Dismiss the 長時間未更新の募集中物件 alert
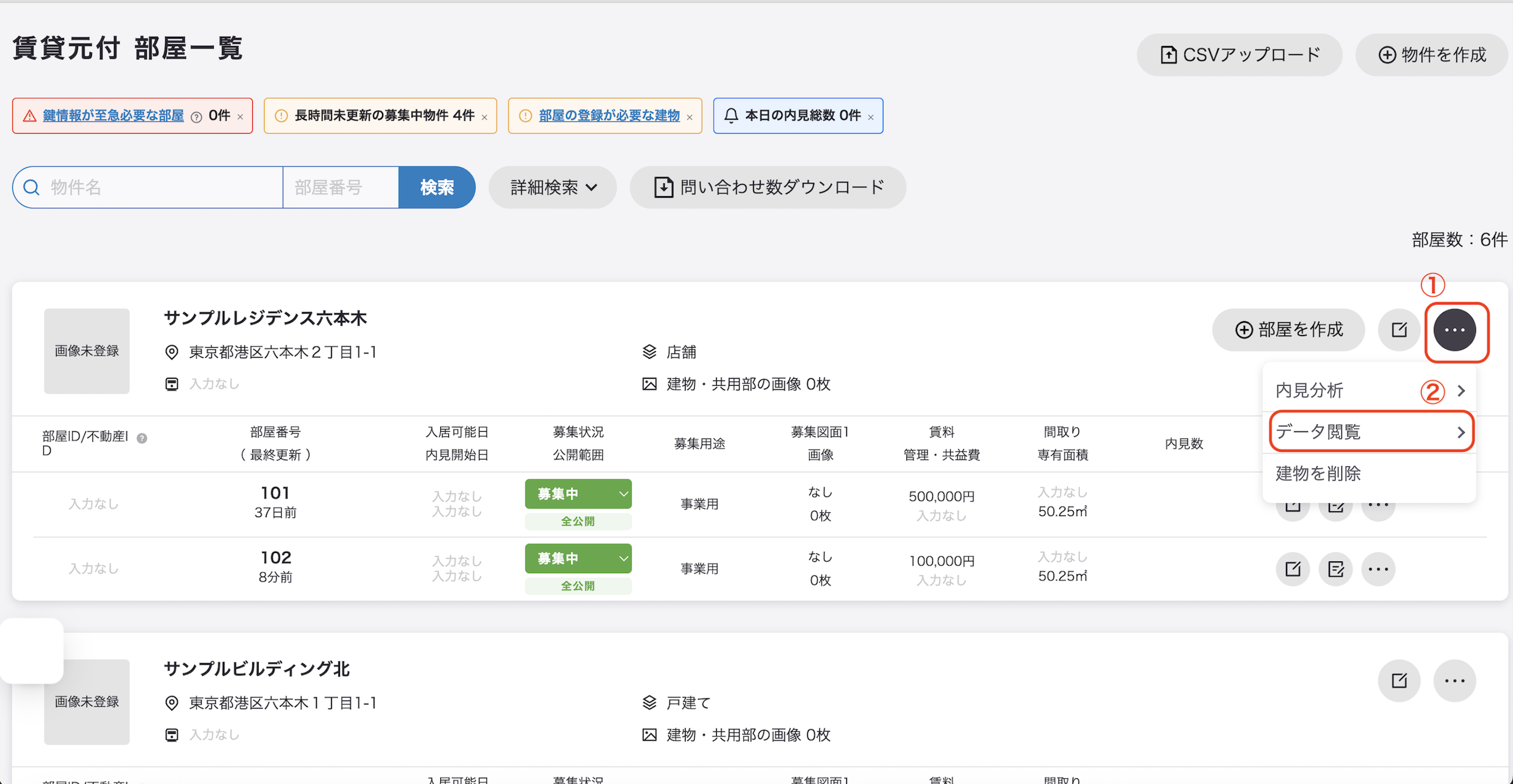Screen dimensions: 1513x784 click(485, 117)
